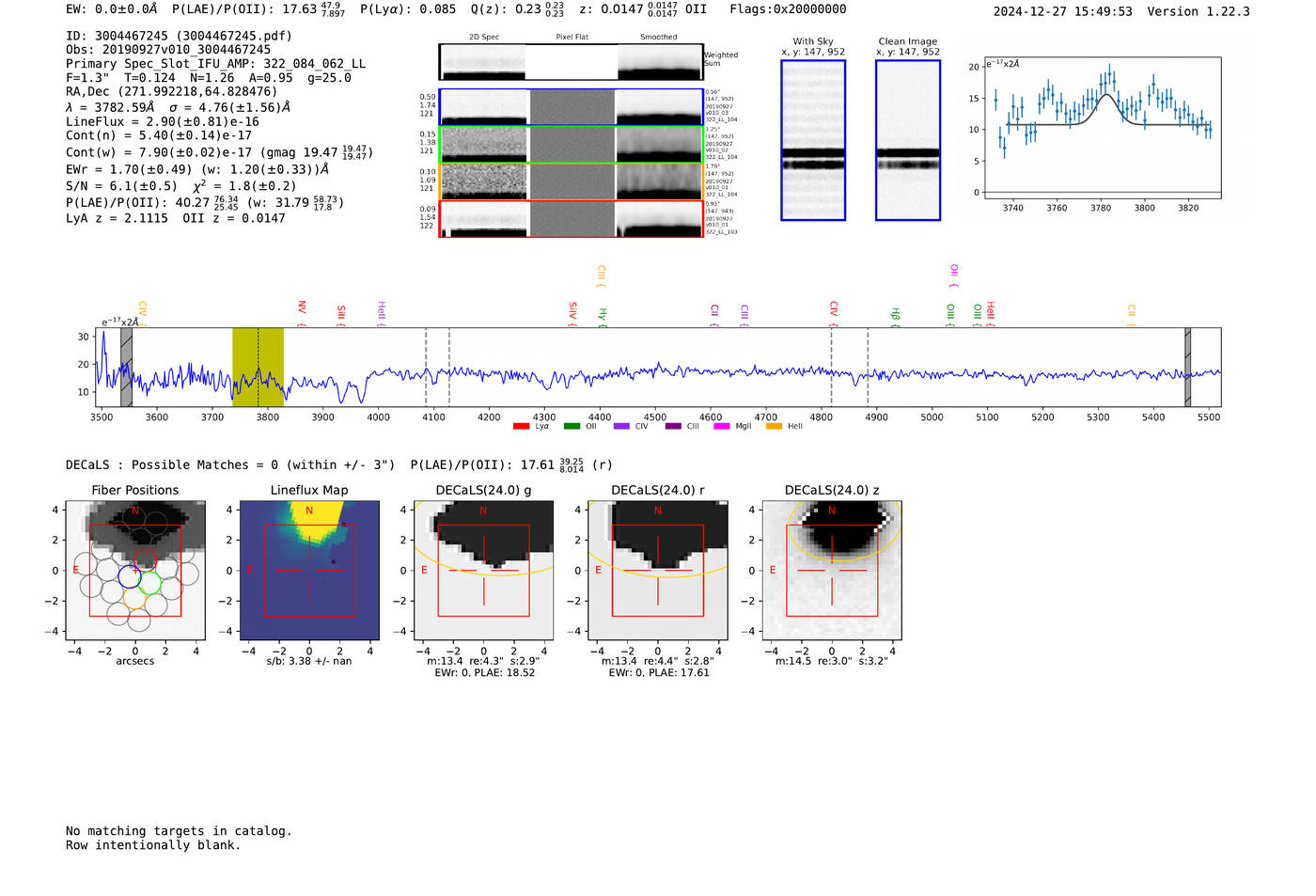The height and width of the screenshot is (896, 1316).
Task: Click the 2024-12-27 15:49:53 timestamp
Action: (1062, 11)
